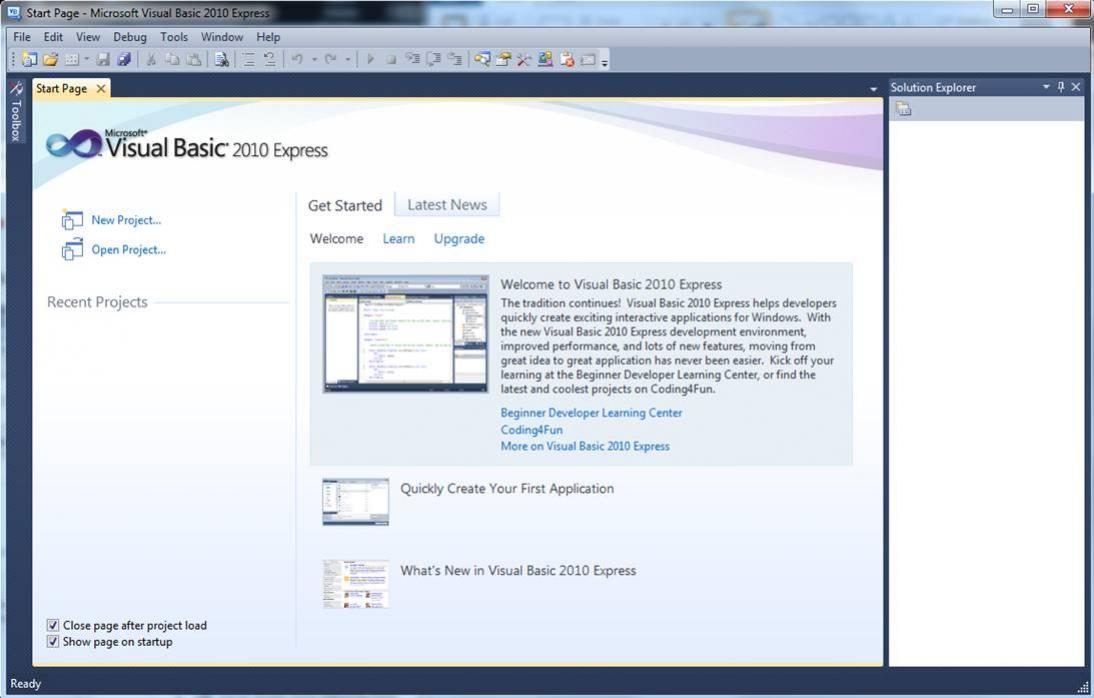
Task: Click the Recent Projects heading
Action: click(x=97, y=302)
